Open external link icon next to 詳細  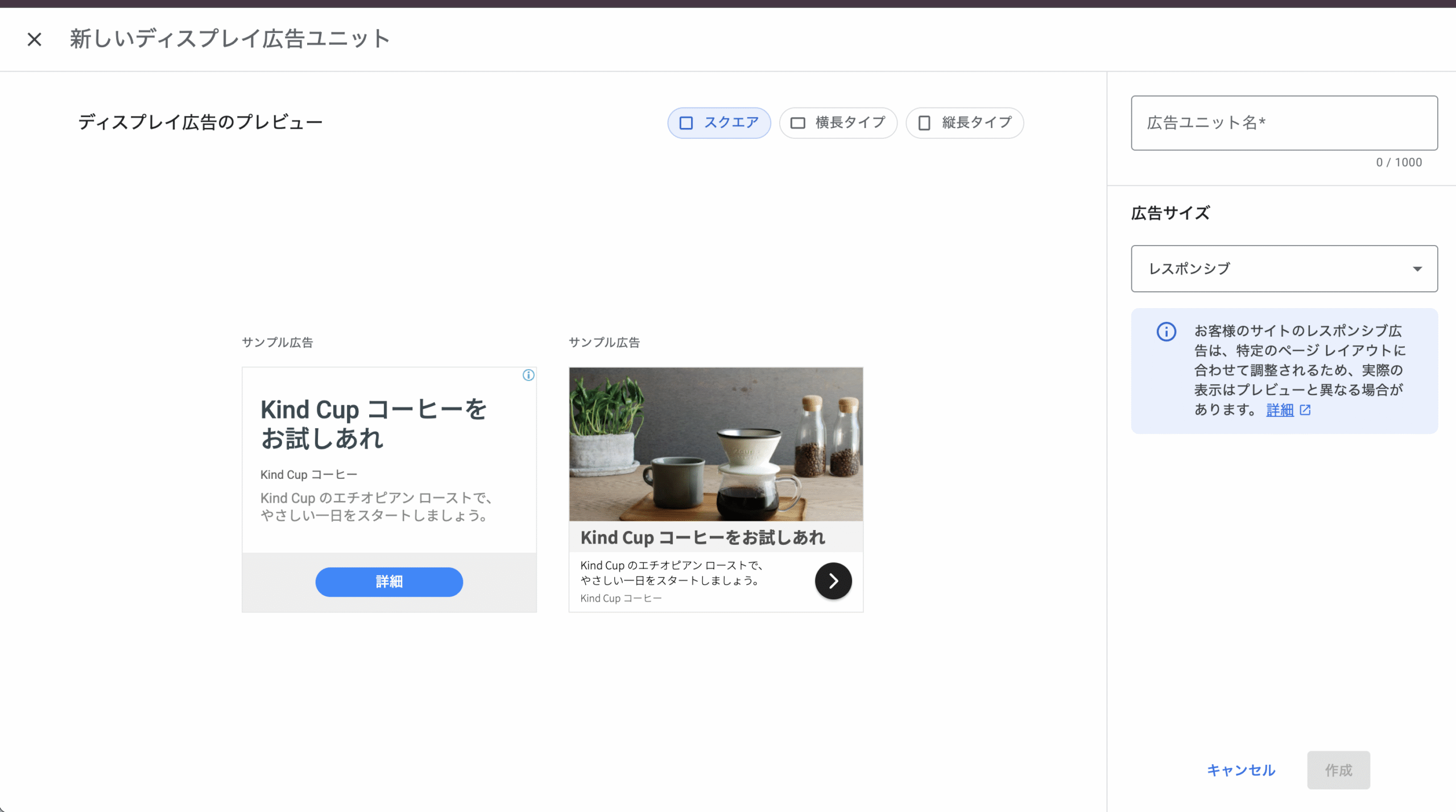(1305, 410)
